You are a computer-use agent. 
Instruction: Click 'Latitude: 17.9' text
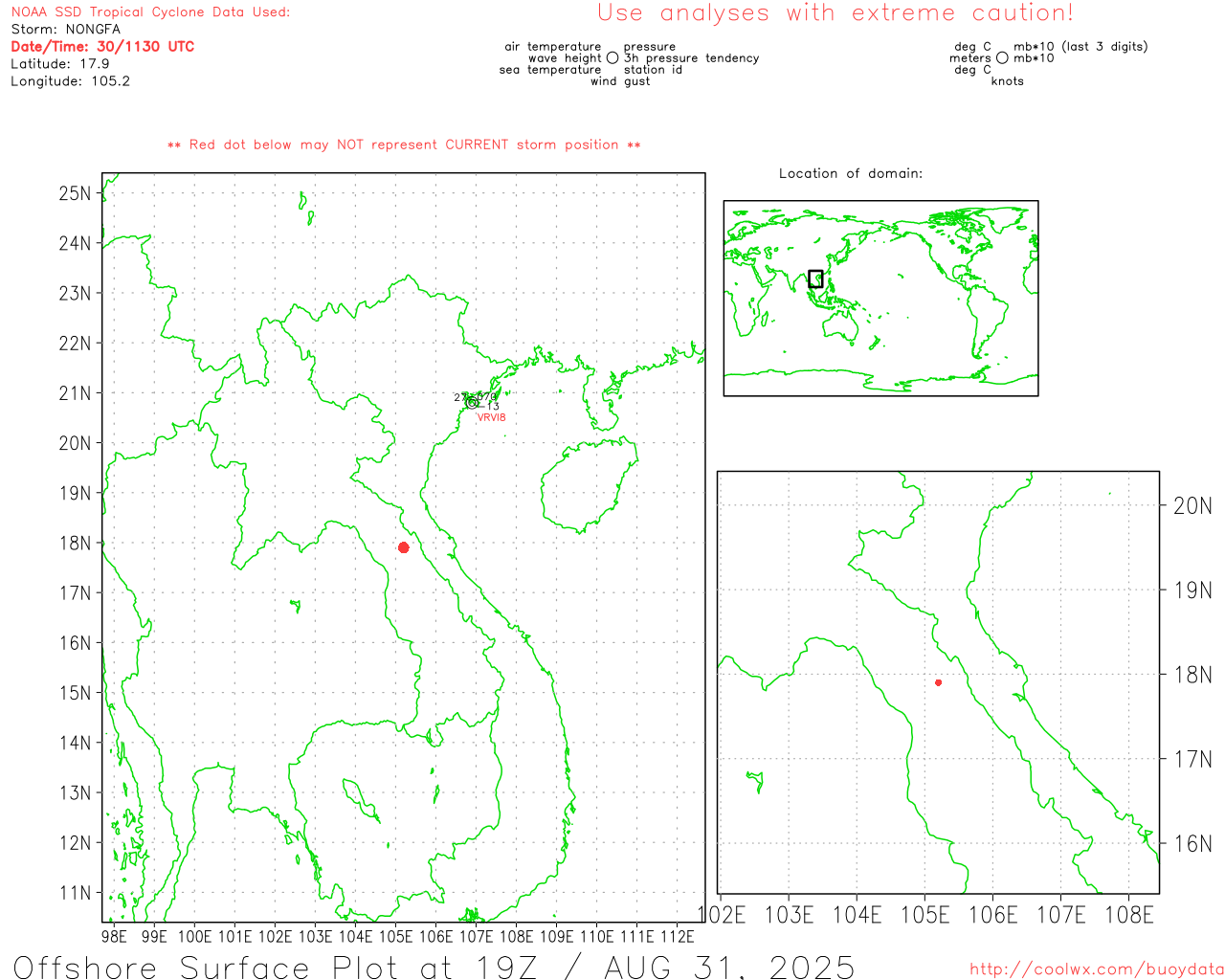[60, 63]
